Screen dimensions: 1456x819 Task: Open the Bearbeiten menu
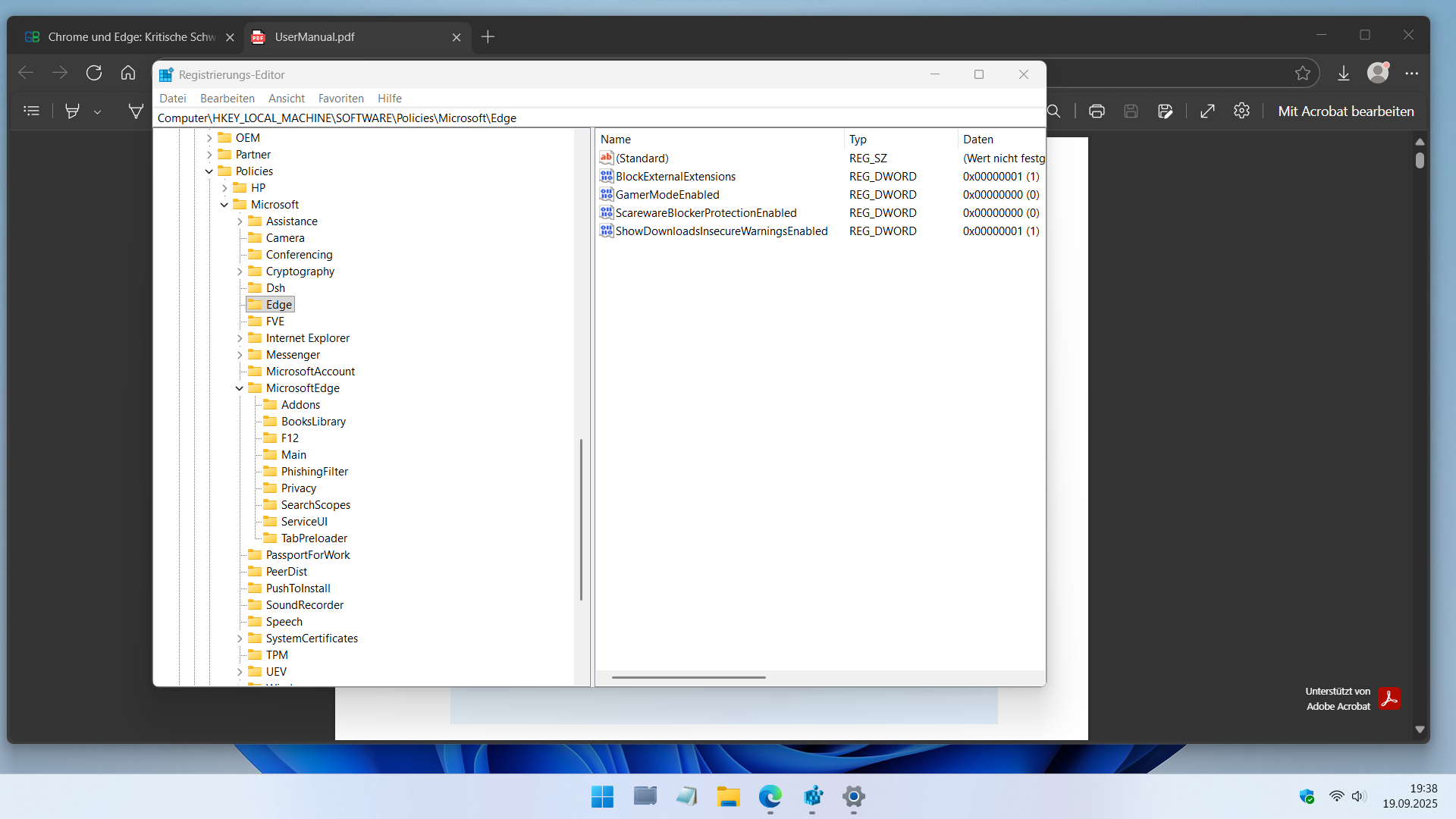tap(227, 99)
